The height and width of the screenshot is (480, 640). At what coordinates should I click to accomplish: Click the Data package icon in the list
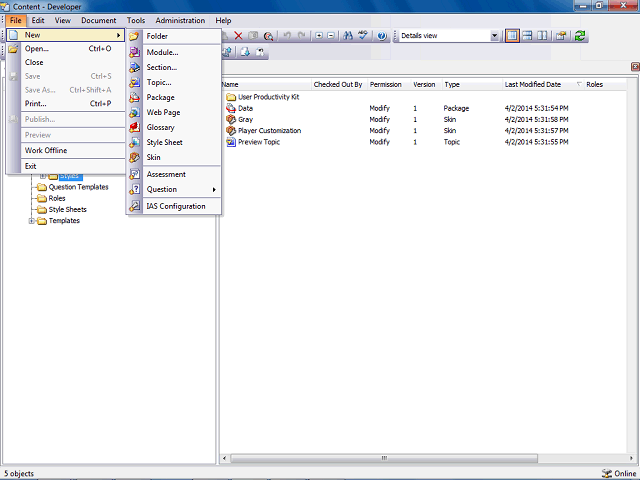(231, 108)
